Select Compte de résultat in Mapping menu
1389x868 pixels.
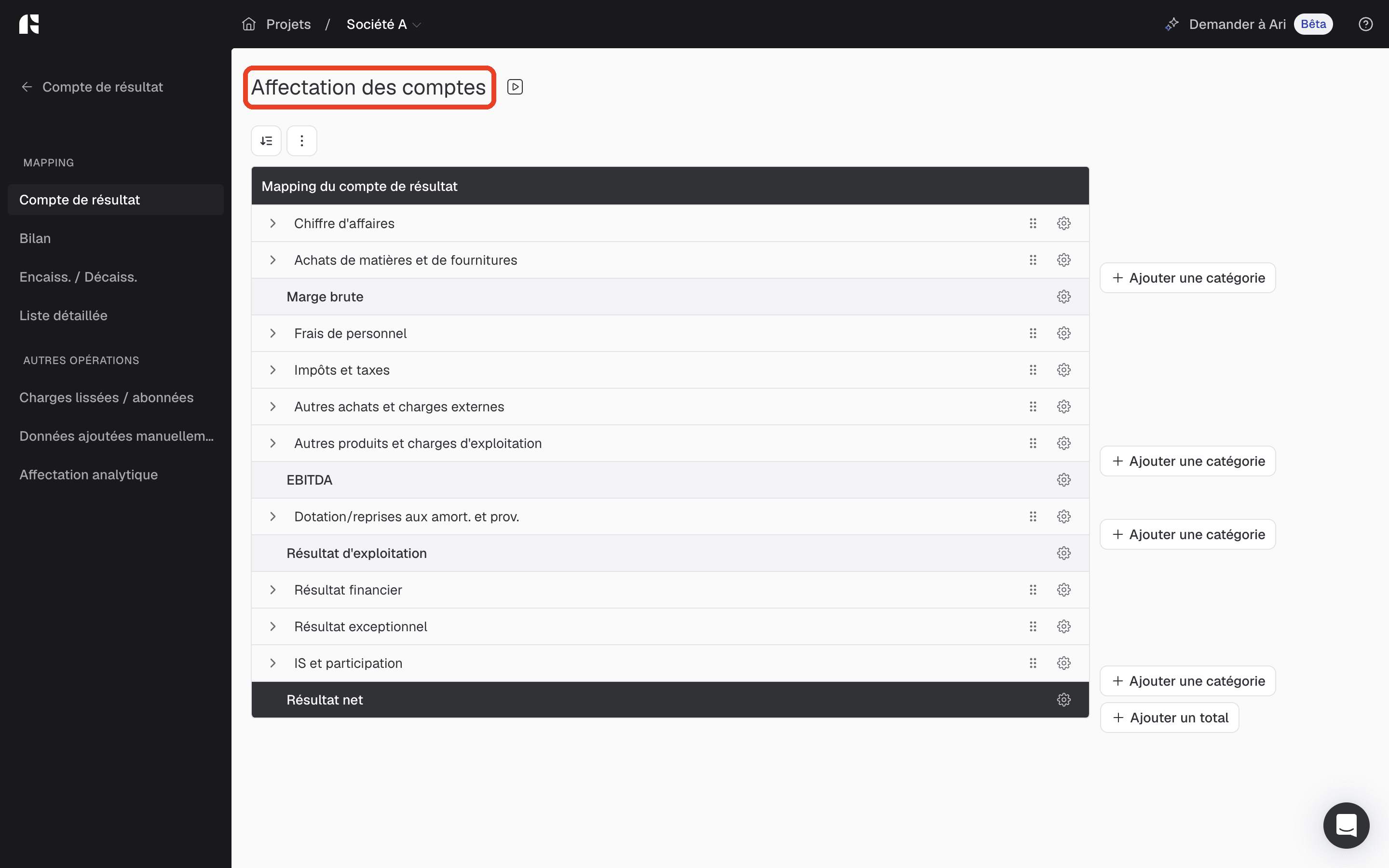point(115,200)
